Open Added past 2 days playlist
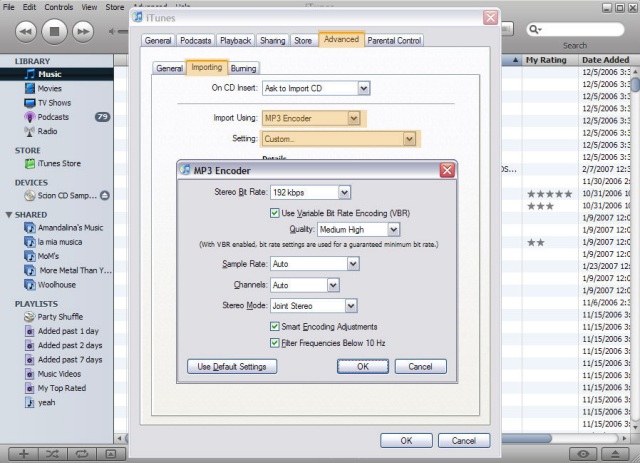The height and width of the screenshot is (463, 640). click(x=70, y=345)
